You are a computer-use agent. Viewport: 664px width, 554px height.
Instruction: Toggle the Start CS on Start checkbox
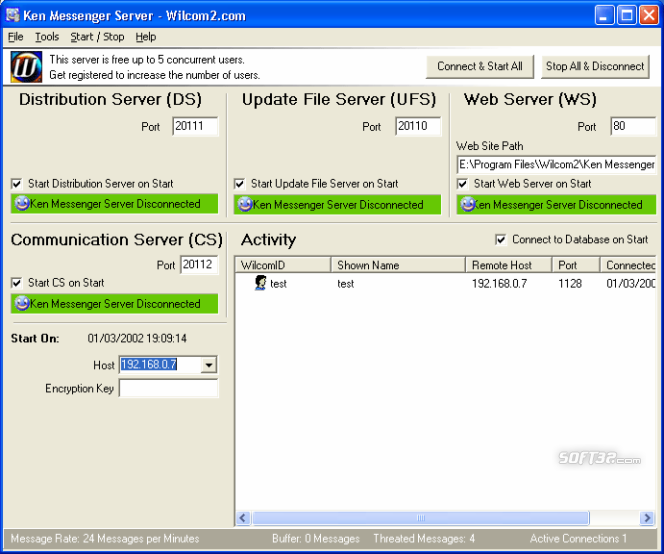[17, 283]
